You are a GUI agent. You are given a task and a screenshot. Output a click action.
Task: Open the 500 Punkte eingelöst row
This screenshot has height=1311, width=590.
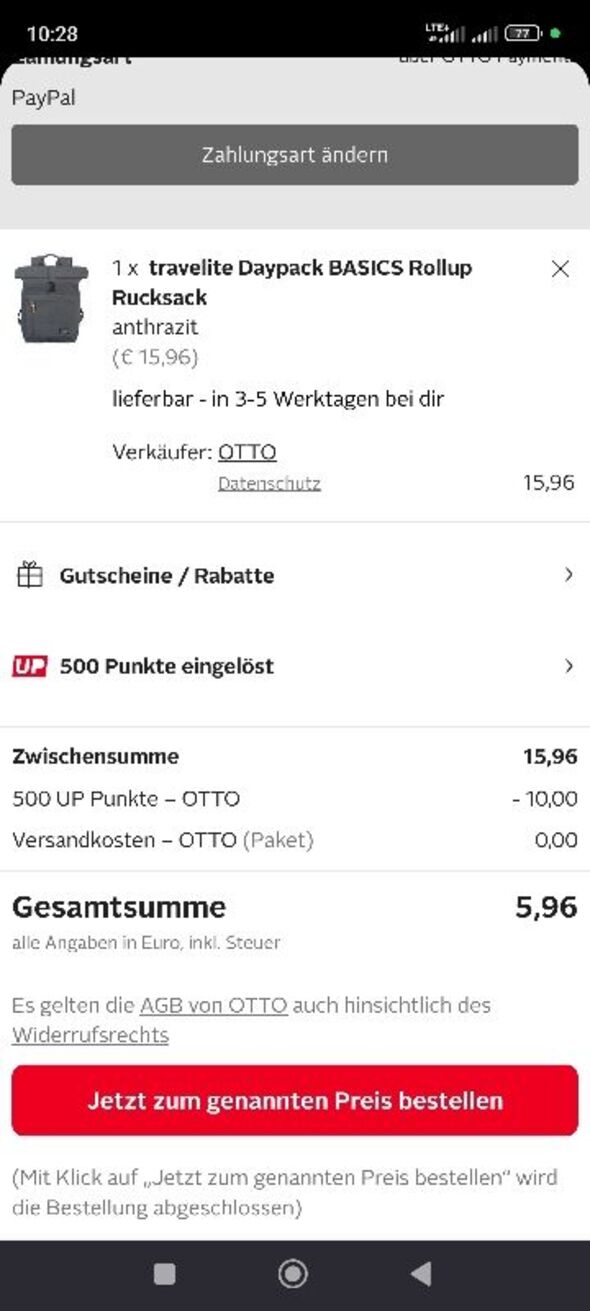click(295, 666)
